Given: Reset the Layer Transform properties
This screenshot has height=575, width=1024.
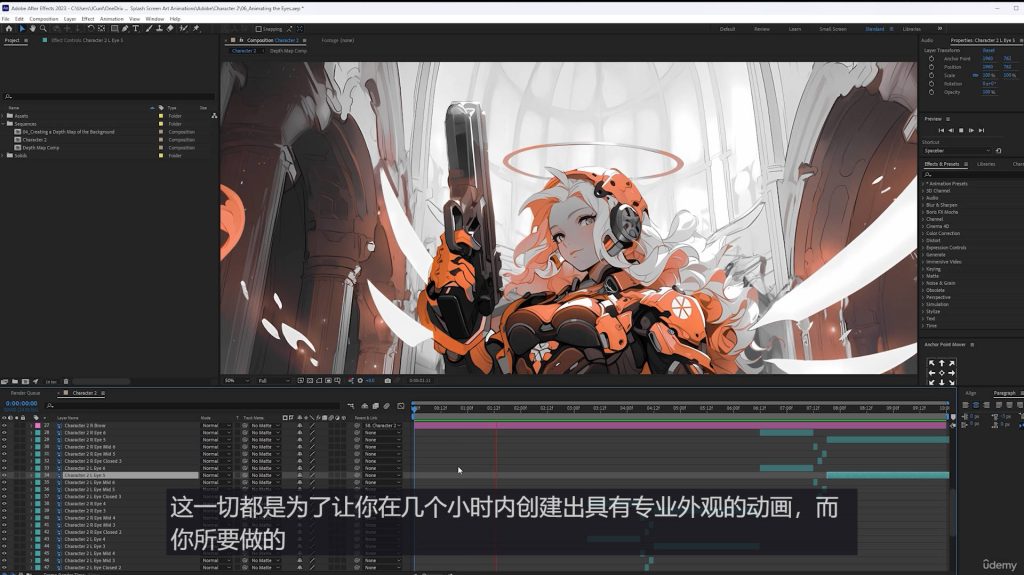Looking at the screenshot, I should tap(989, 50).
